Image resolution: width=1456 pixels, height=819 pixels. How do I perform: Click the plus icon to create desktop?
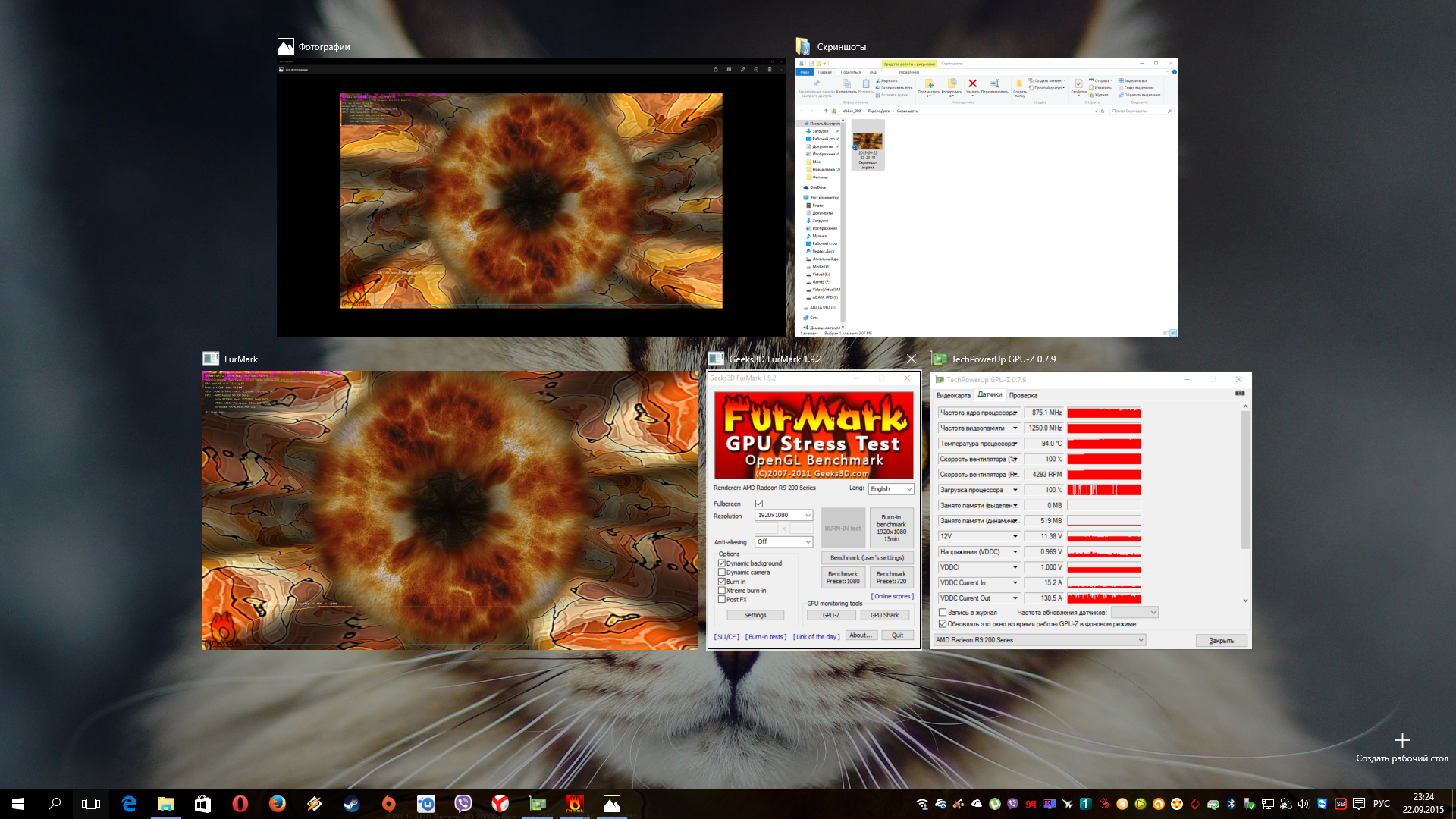point(1401,740)
